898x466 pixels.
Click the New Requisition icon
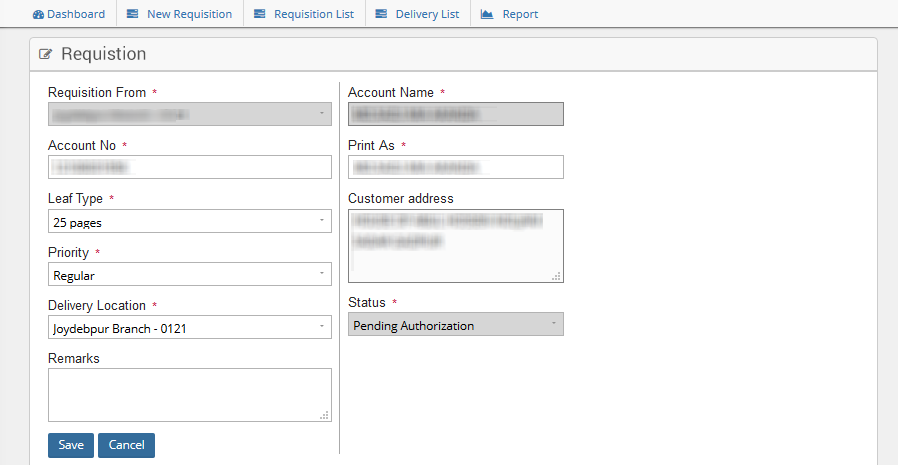133,14
